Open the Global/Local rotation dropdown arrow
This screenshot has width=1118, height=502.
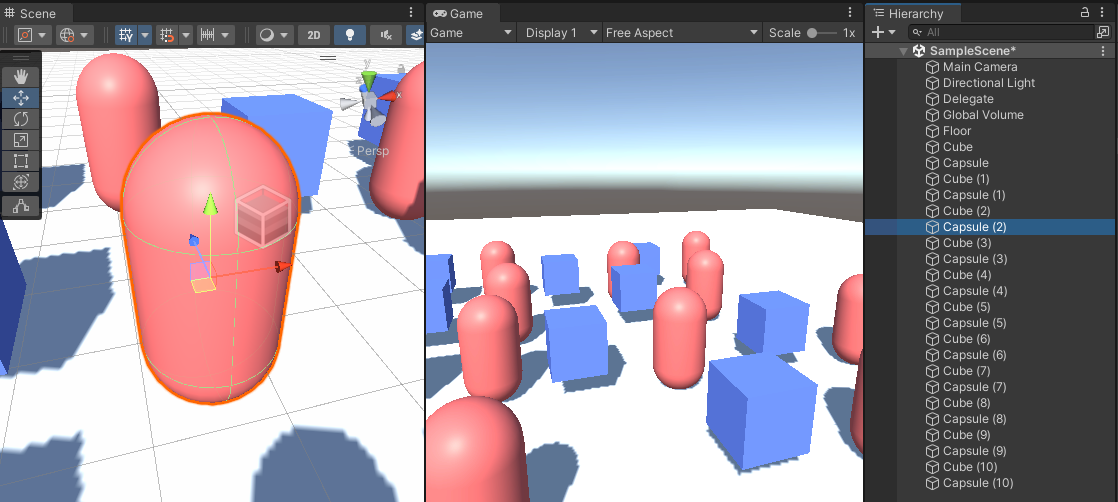pos(85,35)
